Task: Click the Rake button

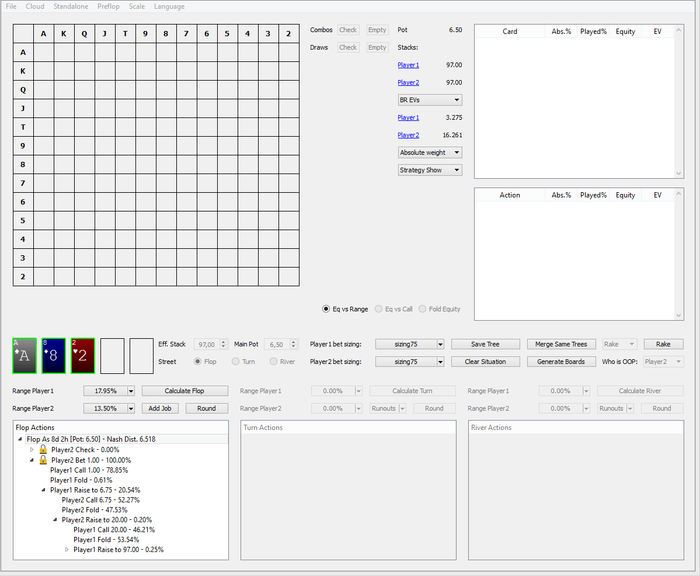Action: pos(663,344)
